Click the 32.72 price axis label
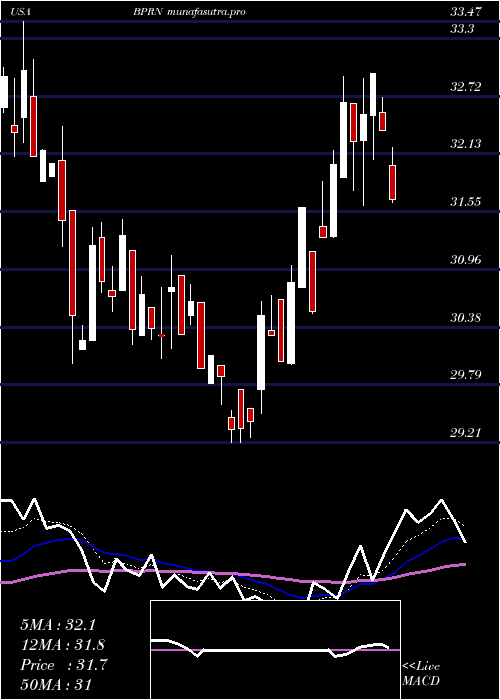Screen dimensions: 500x700 coord(466,86)
